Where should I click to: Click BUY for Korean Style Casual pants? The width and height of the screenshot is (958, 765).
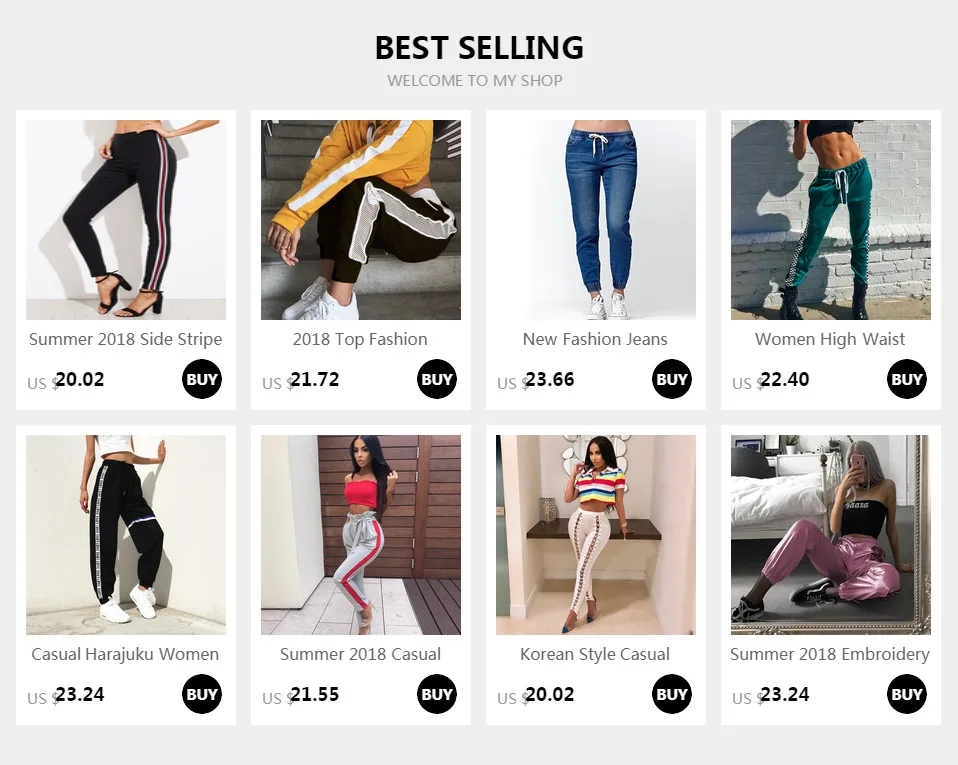point(671,694)
